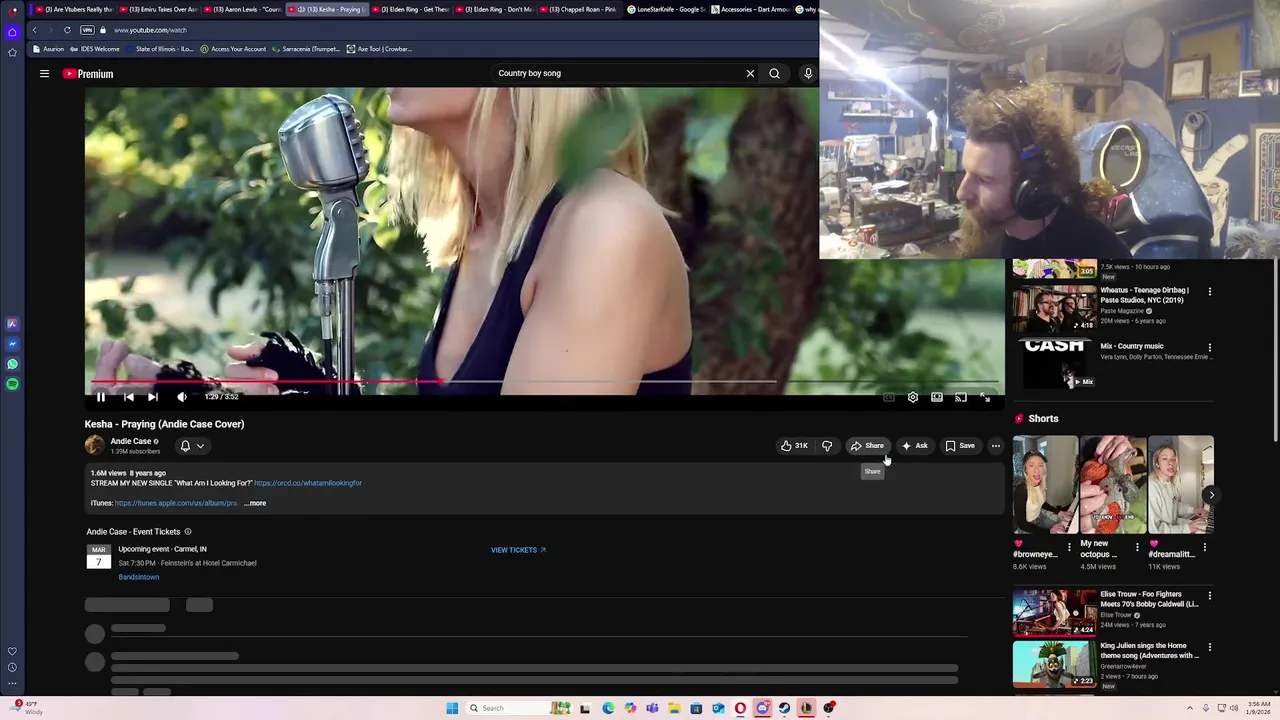Open more actions three-dot menu
This screenshot has width=1280, height=720.
995,446
